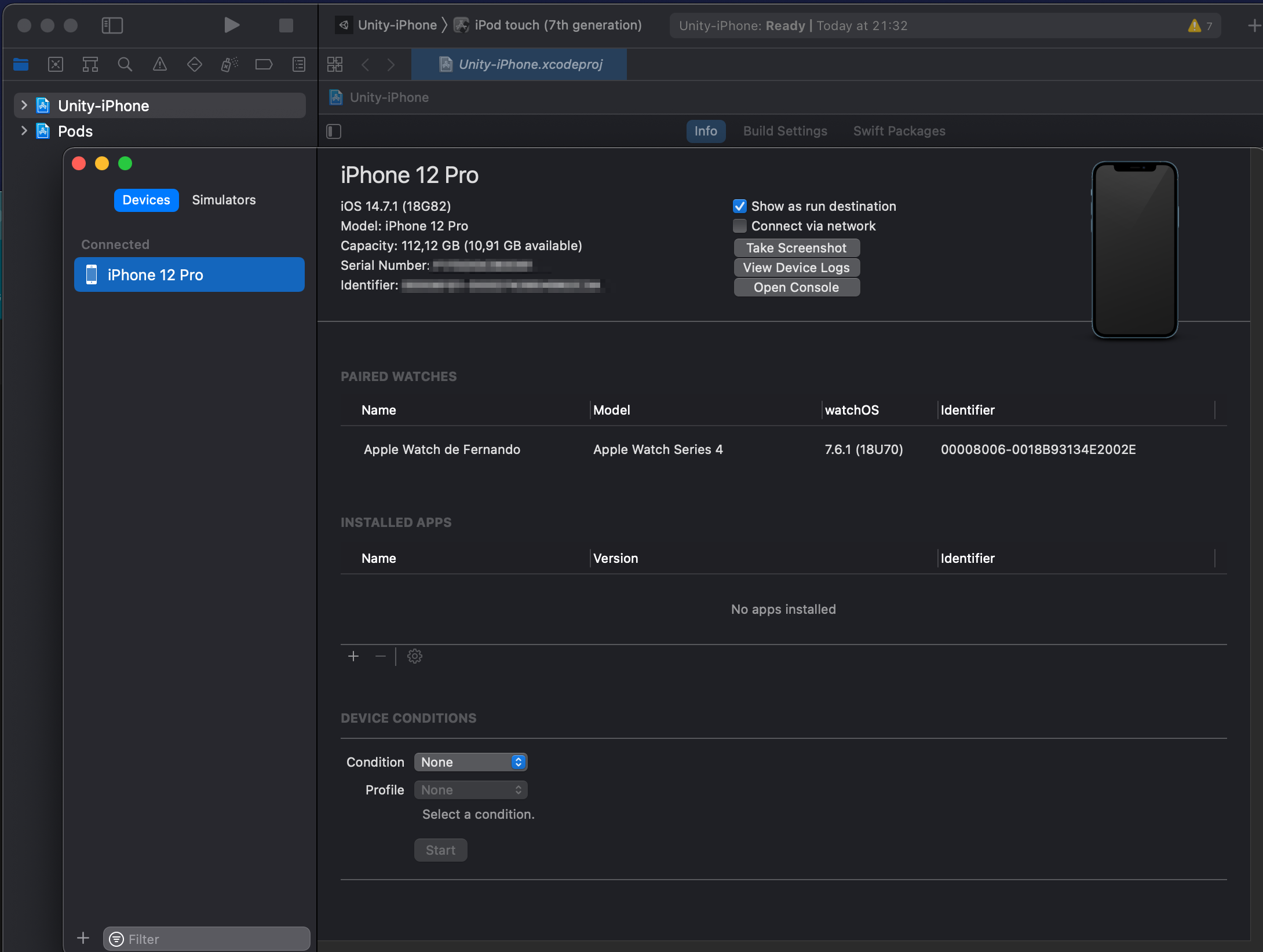Click the Take Screenshot button
The width and height of the screenshot is (1263, 952).
click(x=796, y=248)
